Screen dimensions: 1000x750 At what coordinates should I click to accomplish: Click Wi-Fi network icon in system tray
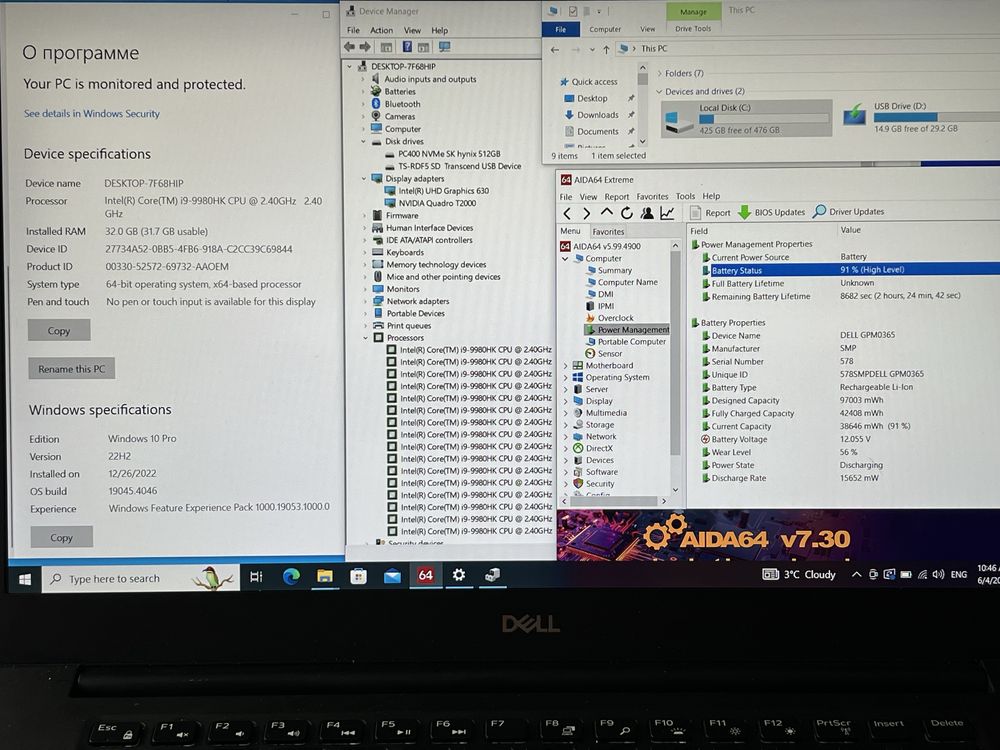tap(922, 575)
